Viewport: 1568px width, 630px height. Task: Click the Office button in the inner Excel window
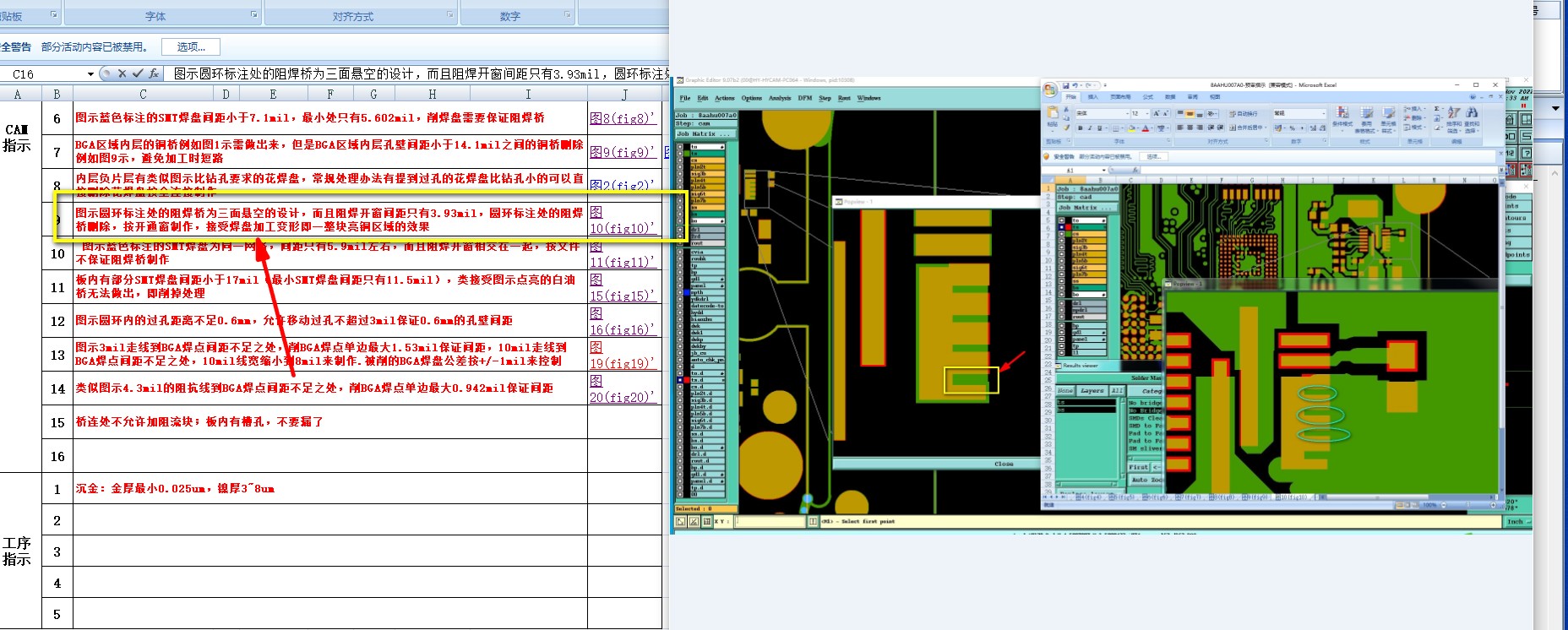(1050, 90)
